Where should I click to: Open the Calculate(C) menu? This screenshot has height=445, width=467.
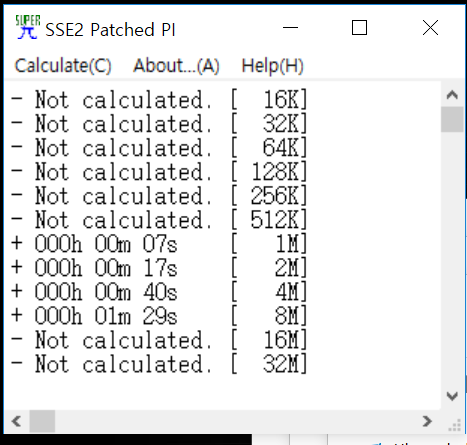click(63, 65)
